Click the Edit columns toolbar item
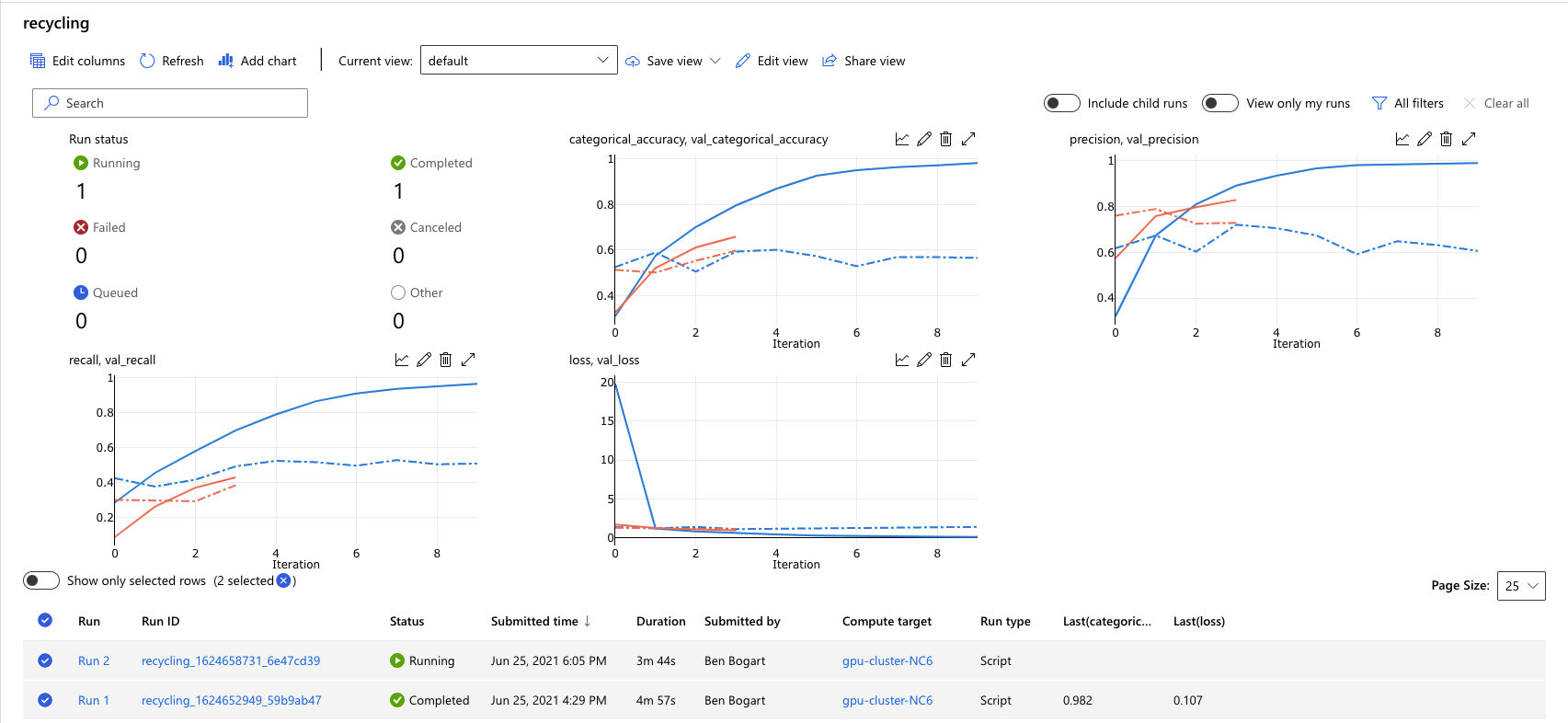 pos(78,61)
